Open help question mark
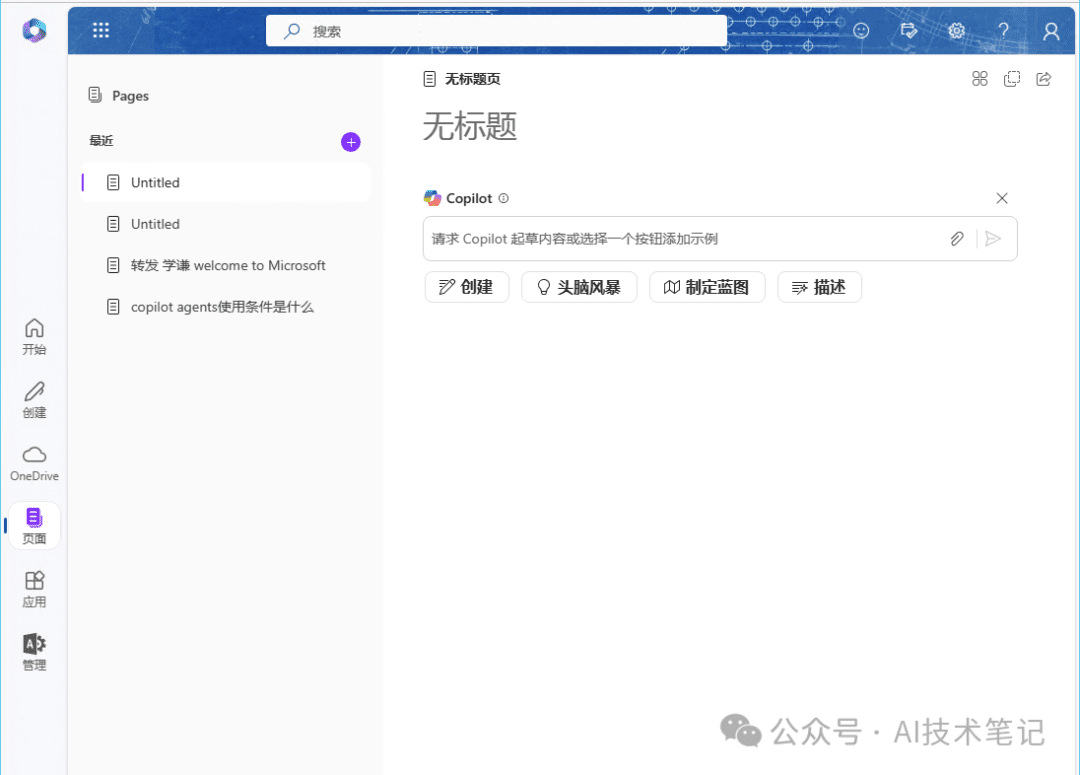Viewport: 1080px width, 775px height. point(1004,30)
